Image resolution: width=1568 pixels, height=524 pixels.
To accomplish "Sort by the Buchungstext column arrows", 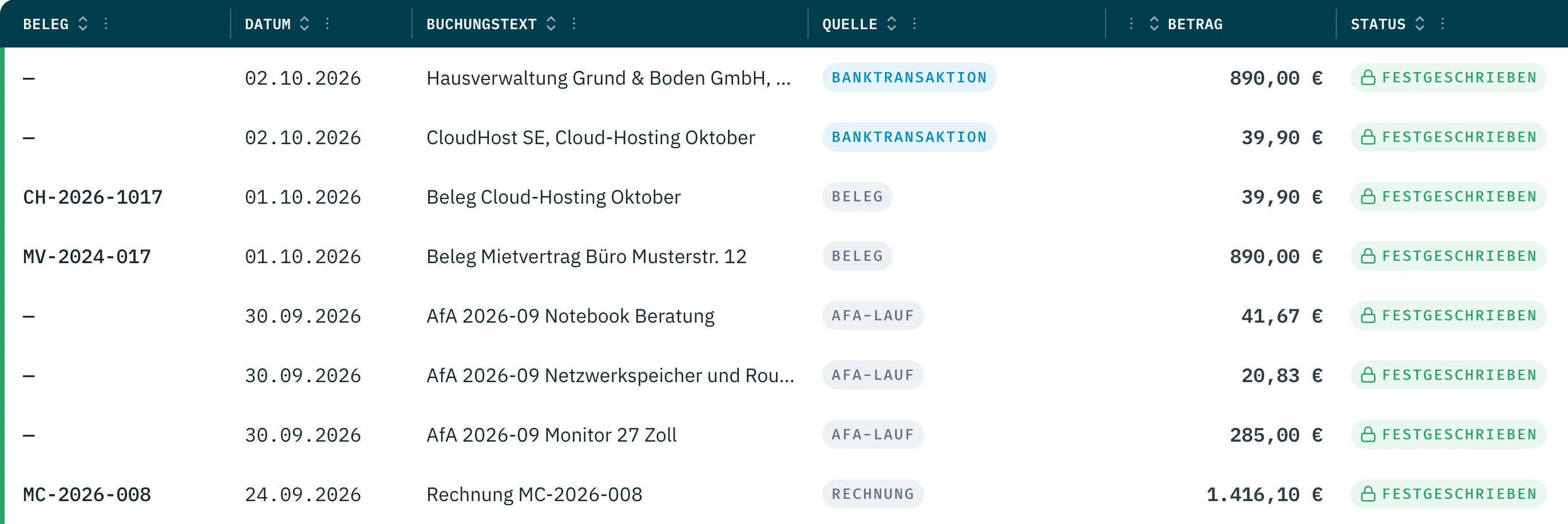I will coord(551,23).
